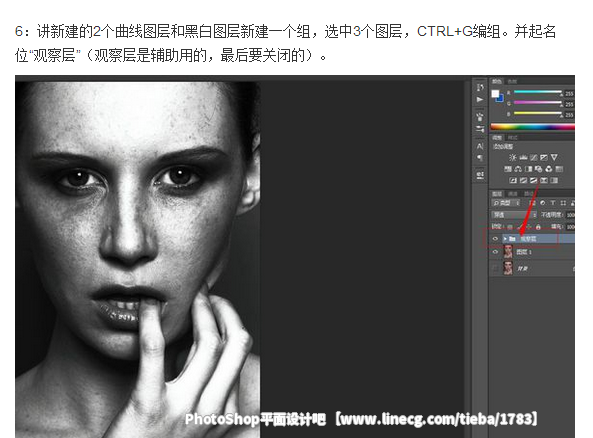
Task: Click the layer fill field
Action: click(x=570, y=227)
